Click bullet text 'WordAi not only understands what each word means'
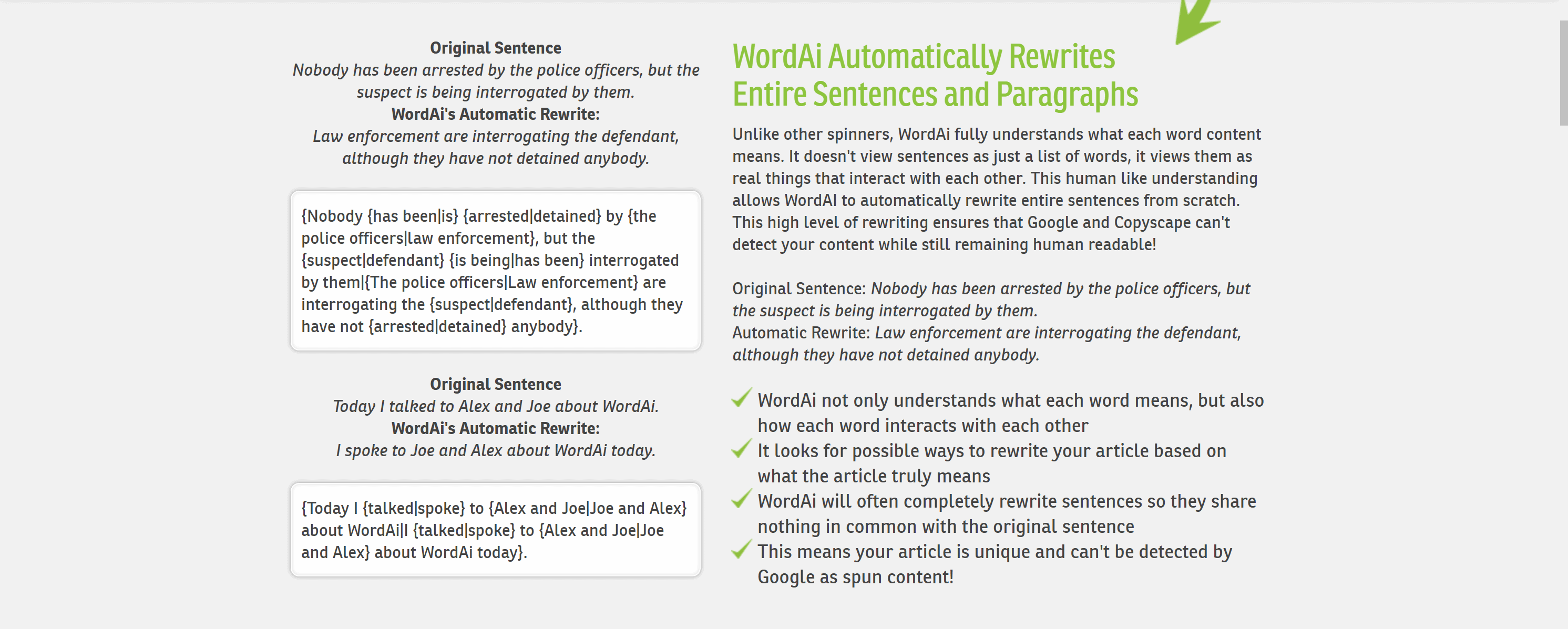Viewport: 1568px width, 629px height. point(1010,413)
